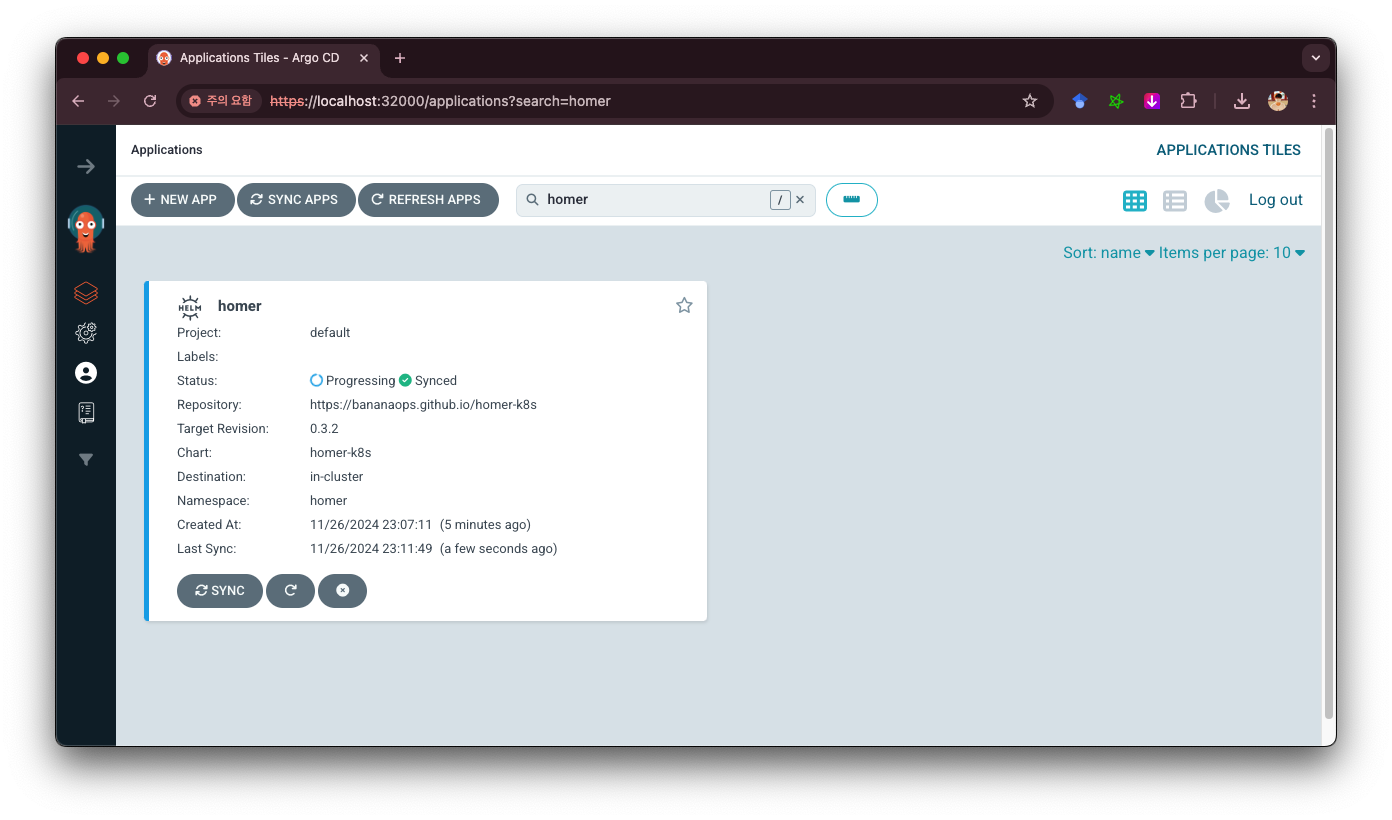Bookmark this page with star icon

(1030, 101)
